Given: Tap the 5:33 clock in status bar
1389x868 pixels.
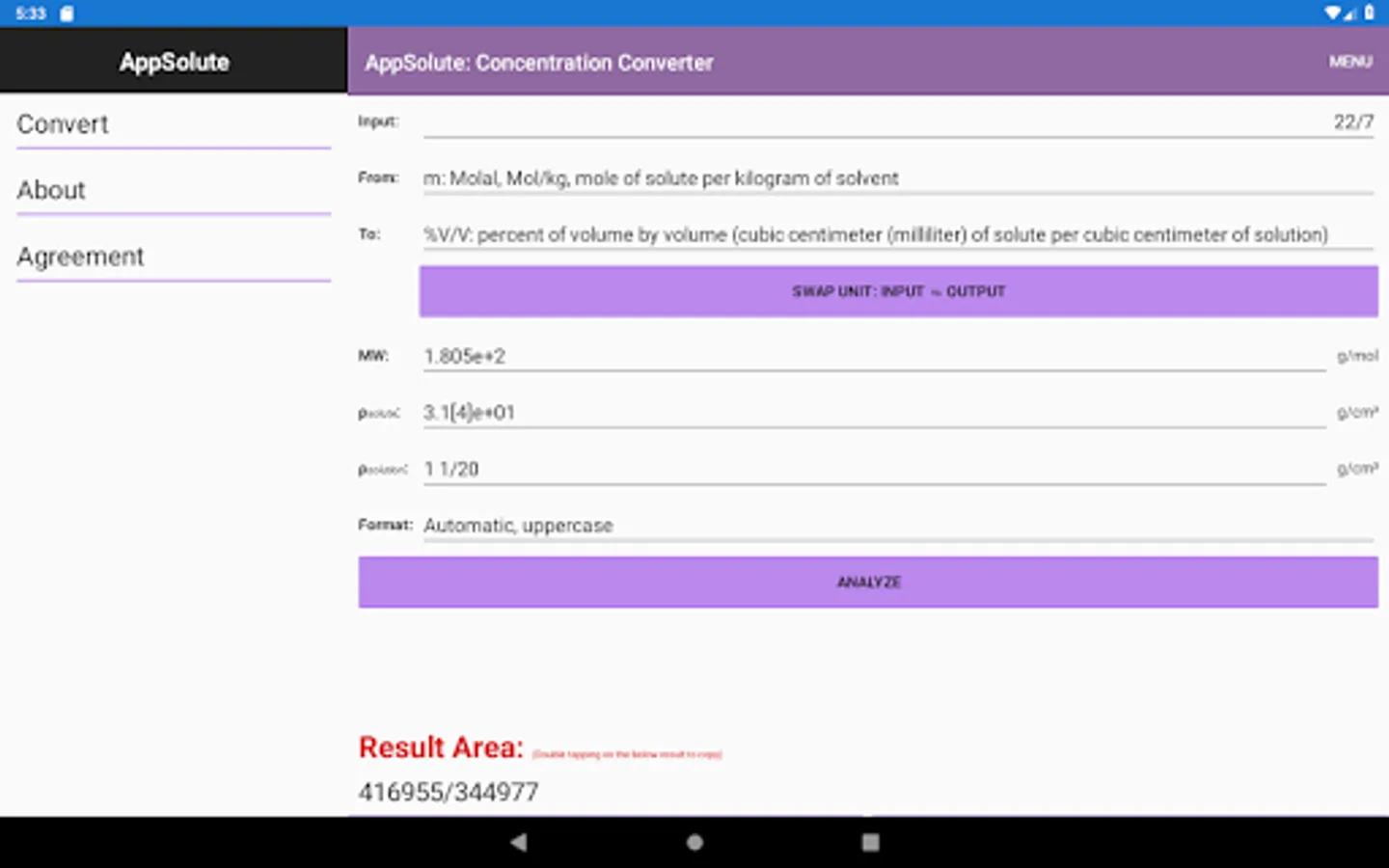Looking at the screenshot, I should 31,14.
